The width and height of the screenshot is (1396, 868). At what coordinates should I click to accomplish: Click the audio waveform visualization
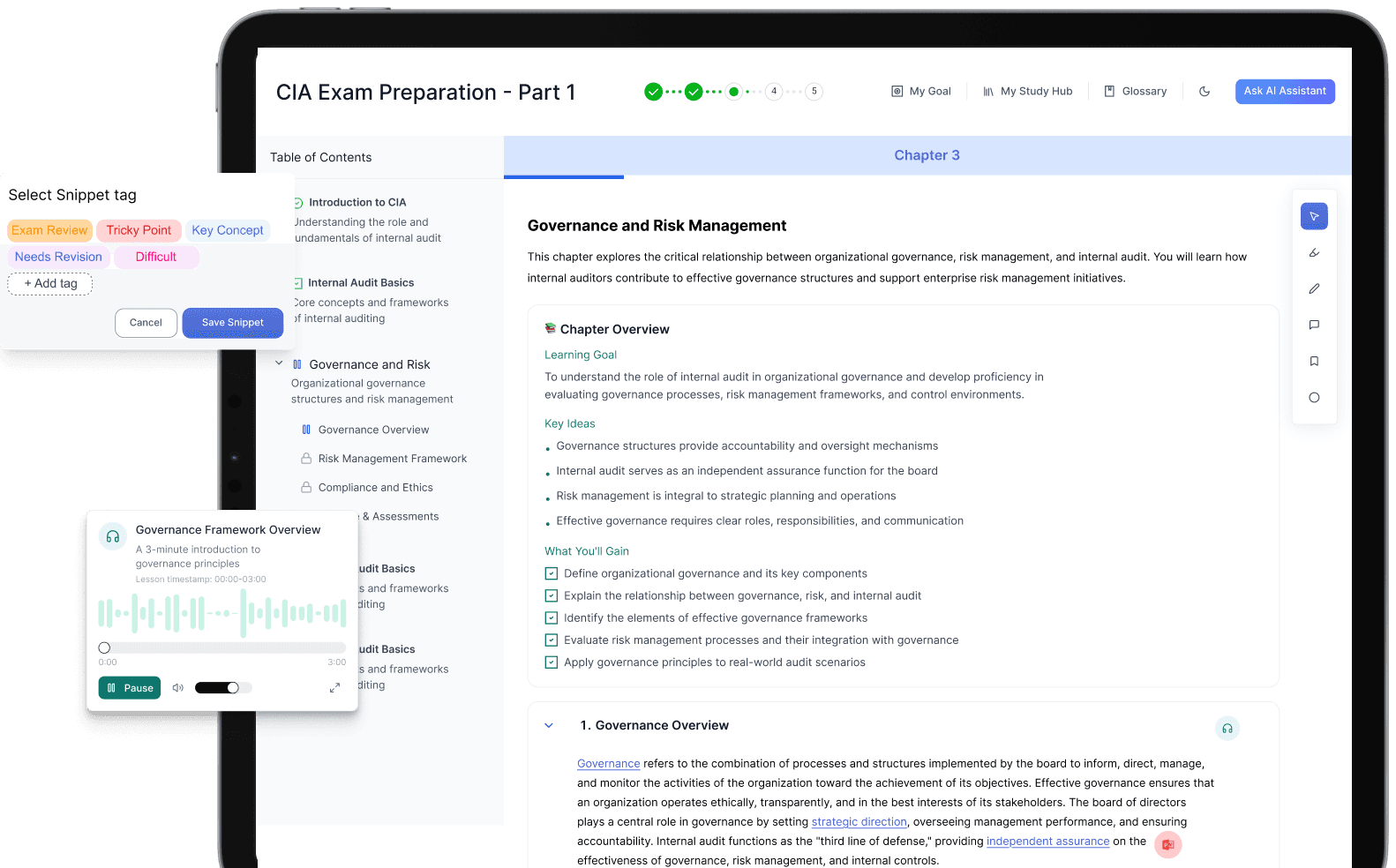coord(222,613)
